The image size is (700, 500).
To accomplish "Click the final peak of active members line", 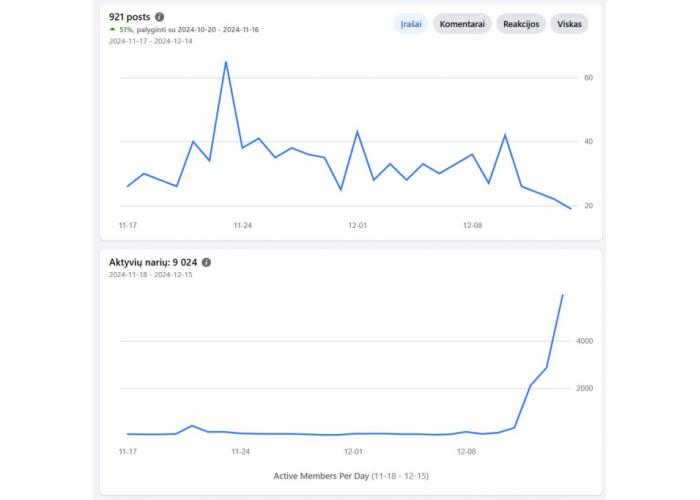I will point(563,295).
